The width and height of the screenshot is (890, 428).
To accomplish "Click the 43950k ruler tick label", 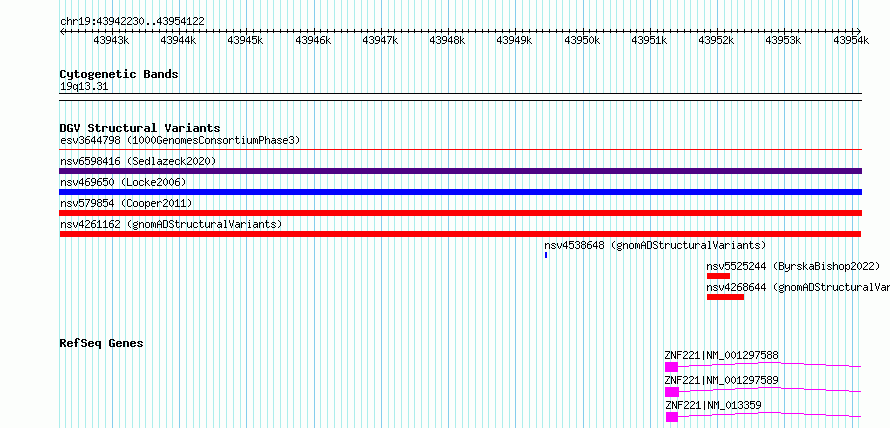I will pyautogui.click(x=582, y=40).
